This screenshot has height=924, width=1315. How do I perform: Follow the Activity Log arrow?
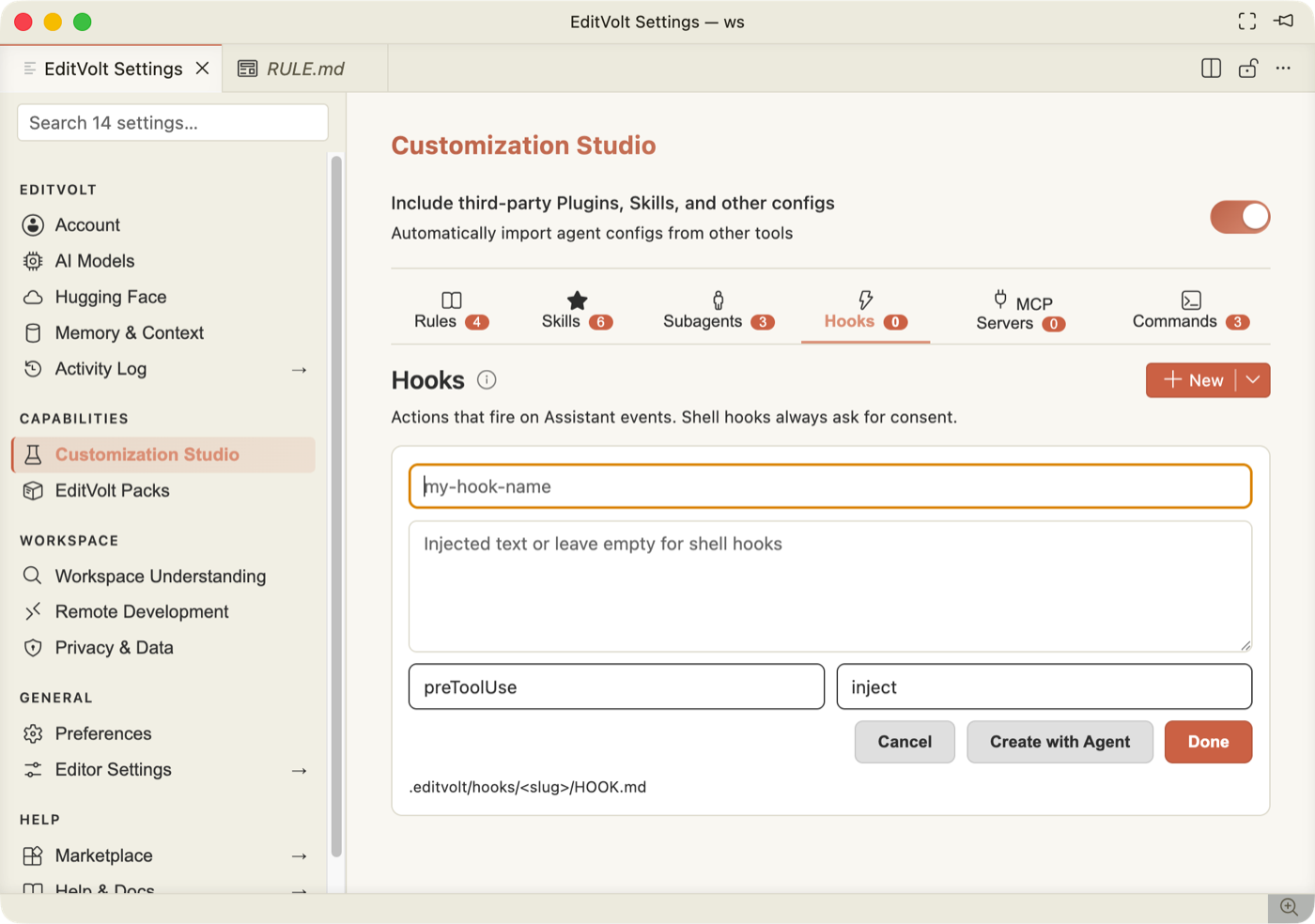300,370
